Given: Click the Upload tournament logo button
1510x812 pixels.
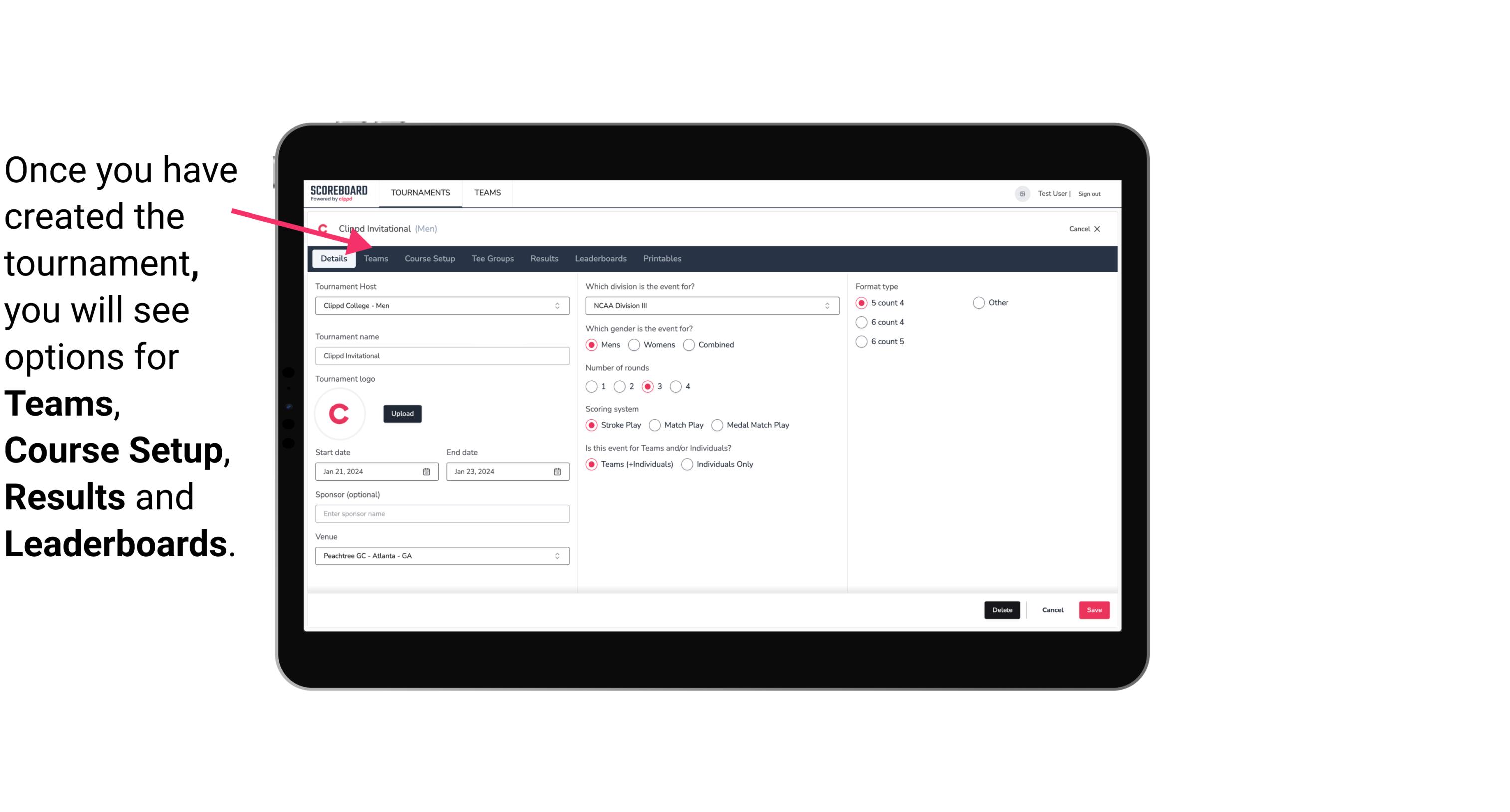Looking at the screenshot, I should [401, 413].
